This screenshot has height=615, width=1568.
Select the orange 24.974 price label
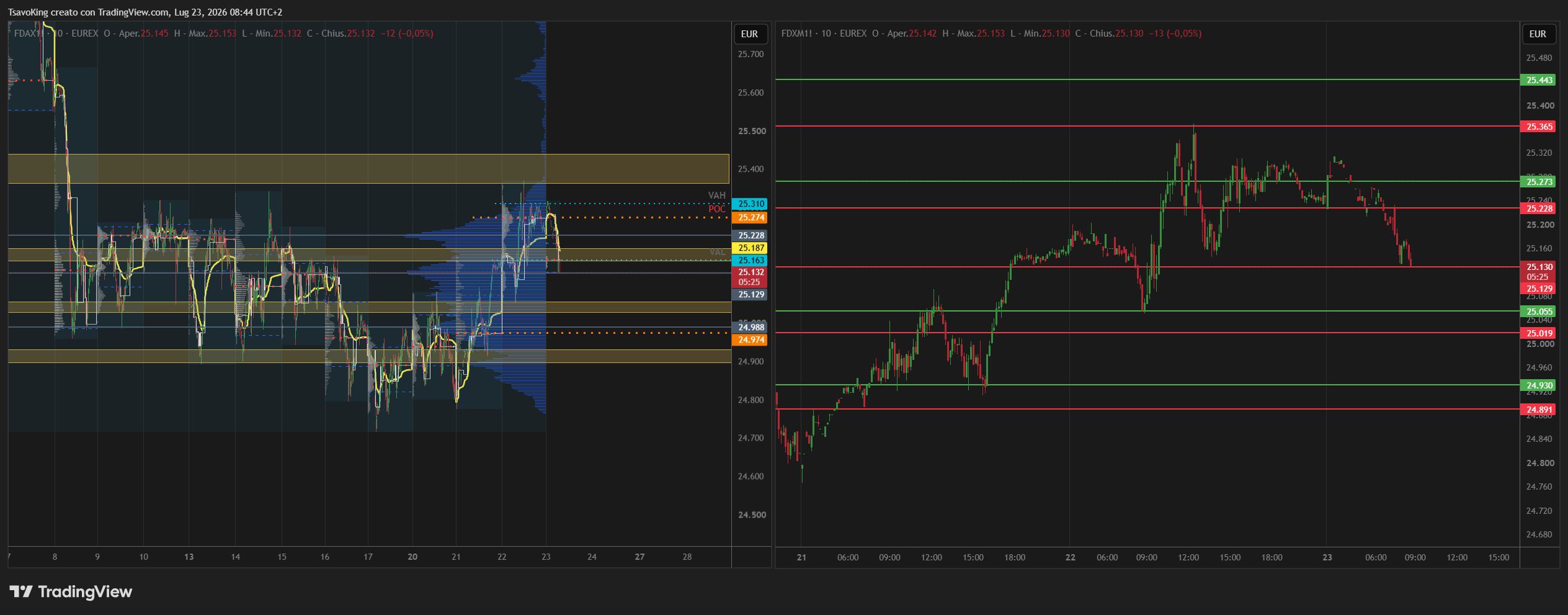(750, 339)
